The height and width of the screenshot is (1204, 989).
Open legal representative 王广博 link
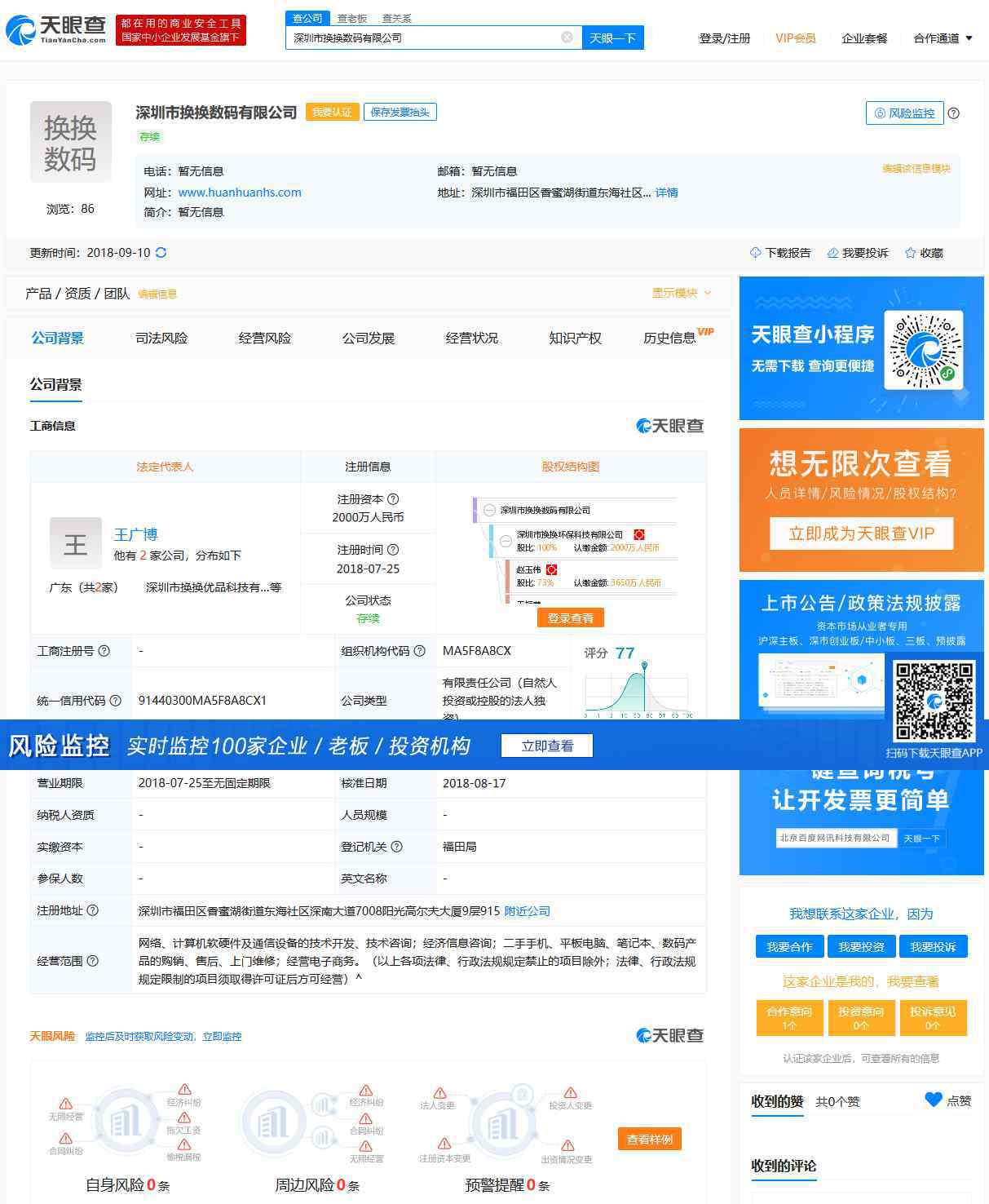[135, 535]
